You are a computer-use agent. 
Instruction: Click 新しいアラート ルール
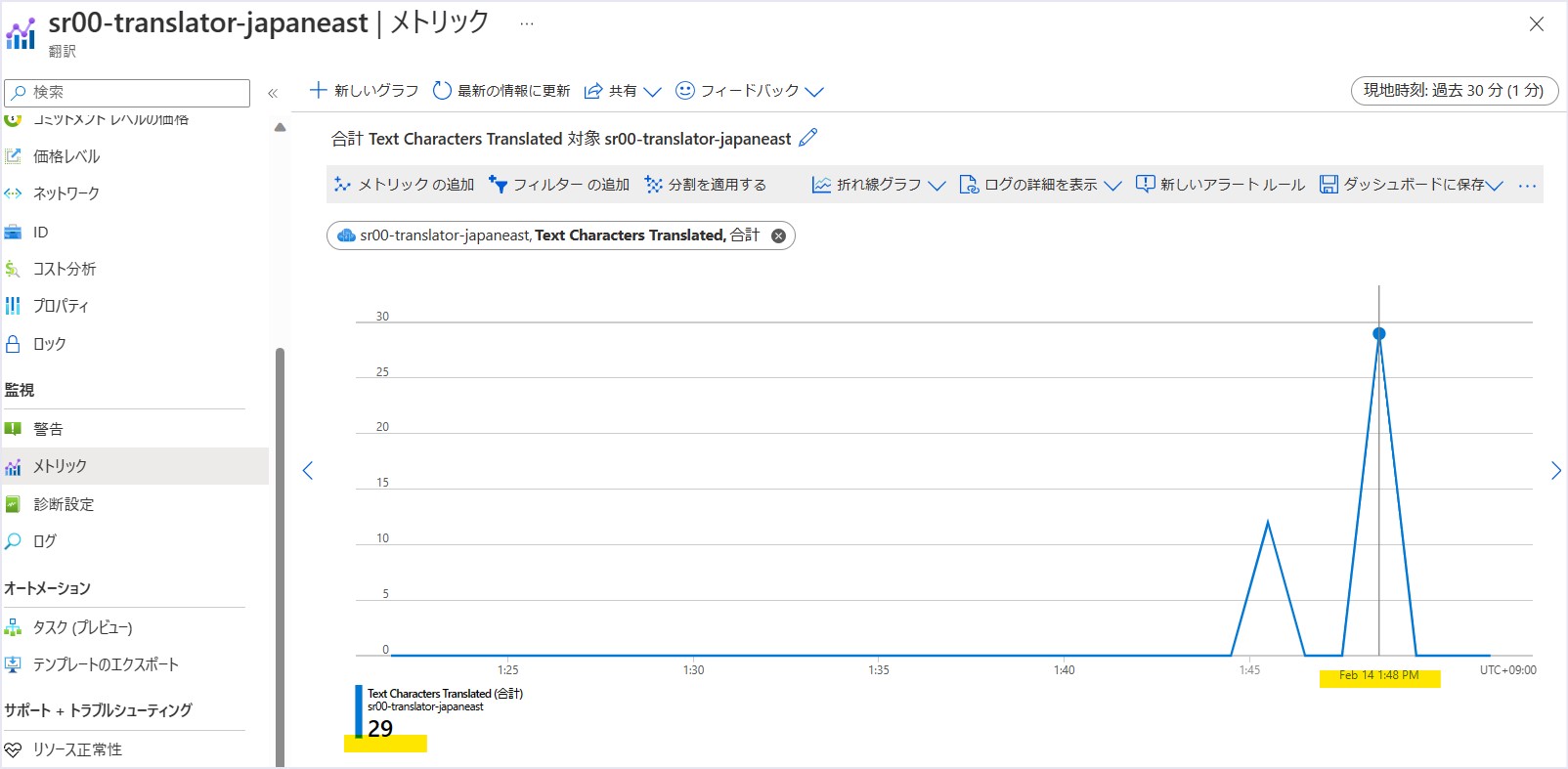tap(1220, 185)
